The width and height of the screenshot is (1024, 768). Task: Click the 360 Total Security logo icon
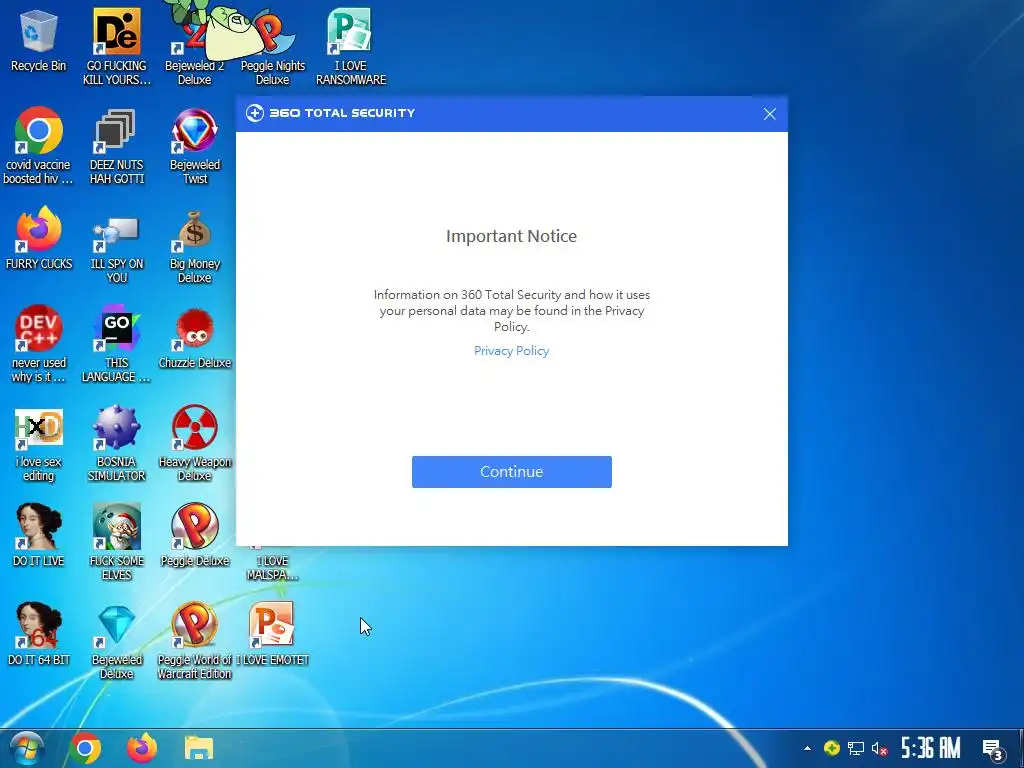click(x=255, y=113)
